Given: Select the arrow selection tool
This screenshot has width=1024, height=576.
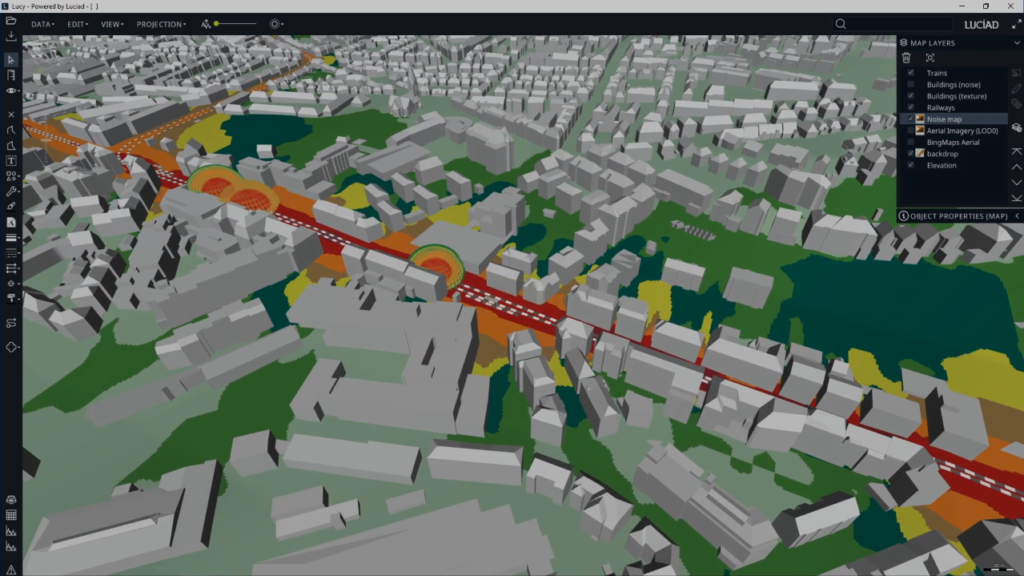Looking at the screenshot, I should pos(11,59).
